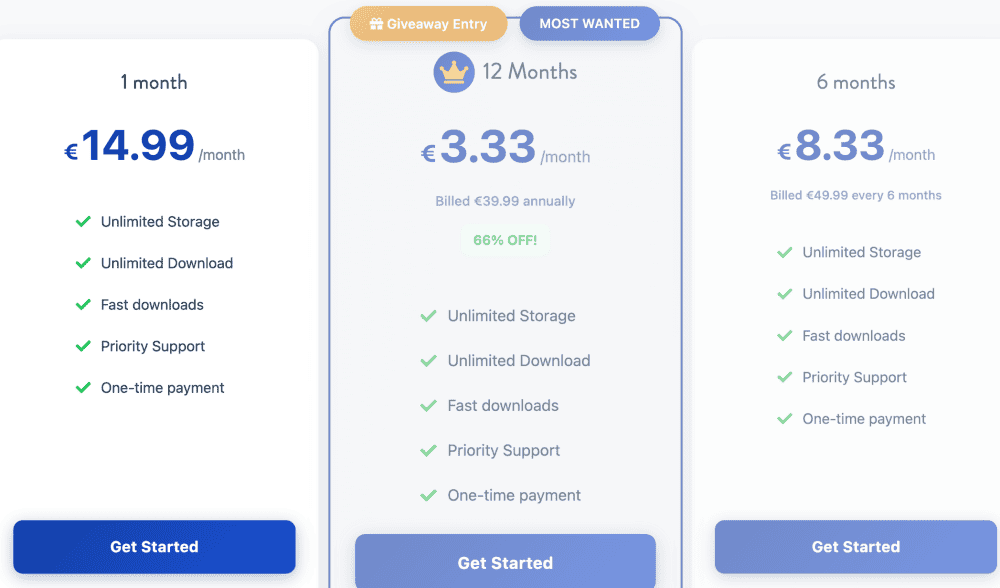The height and width of the screenshot is (588, 1000).
Task: Click the 66% OFF! label
Action: click(x=505, y=240)
